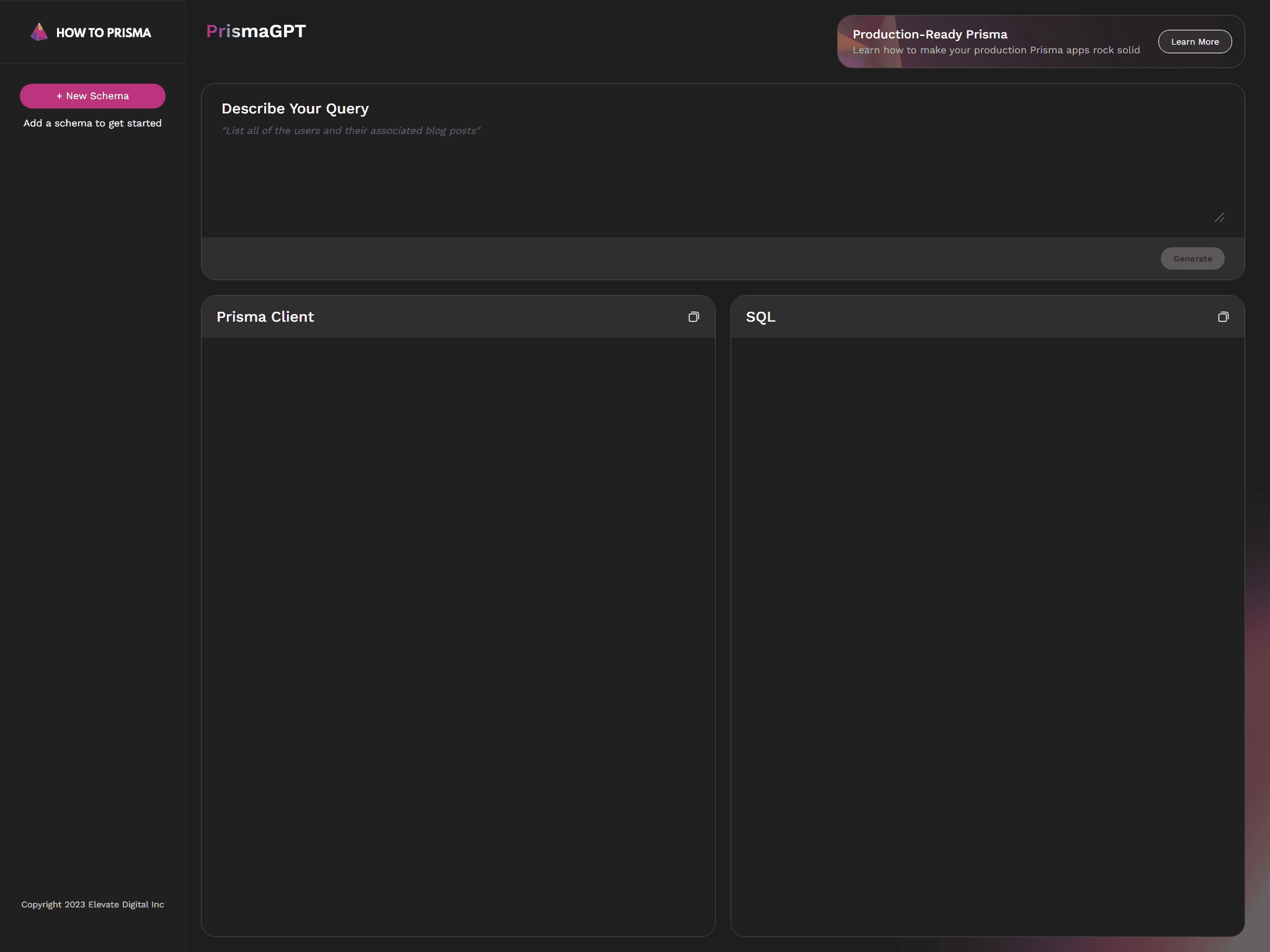Click the Copyright 2023 Elevate Digital text

pyautogui.click(x=92, y=904)
